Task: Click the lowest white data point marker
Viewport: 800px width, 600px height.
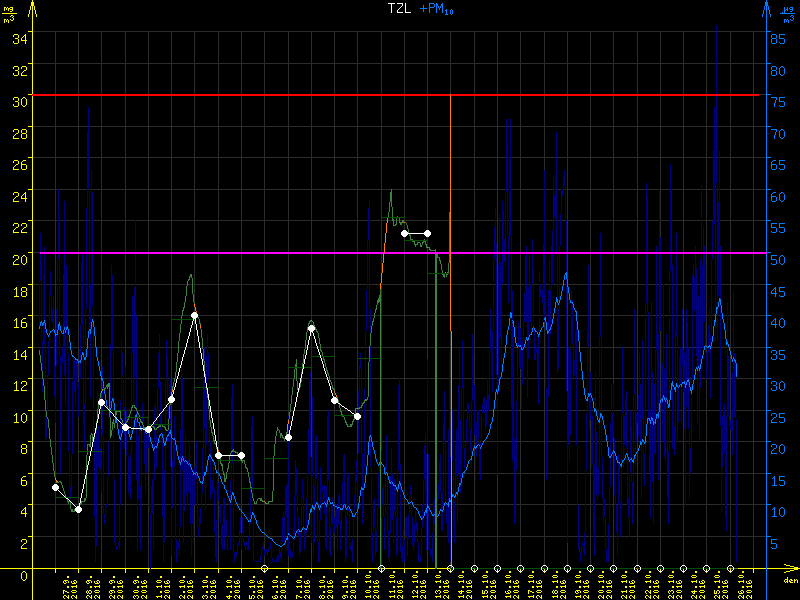Action: click(x=78, y=509)
